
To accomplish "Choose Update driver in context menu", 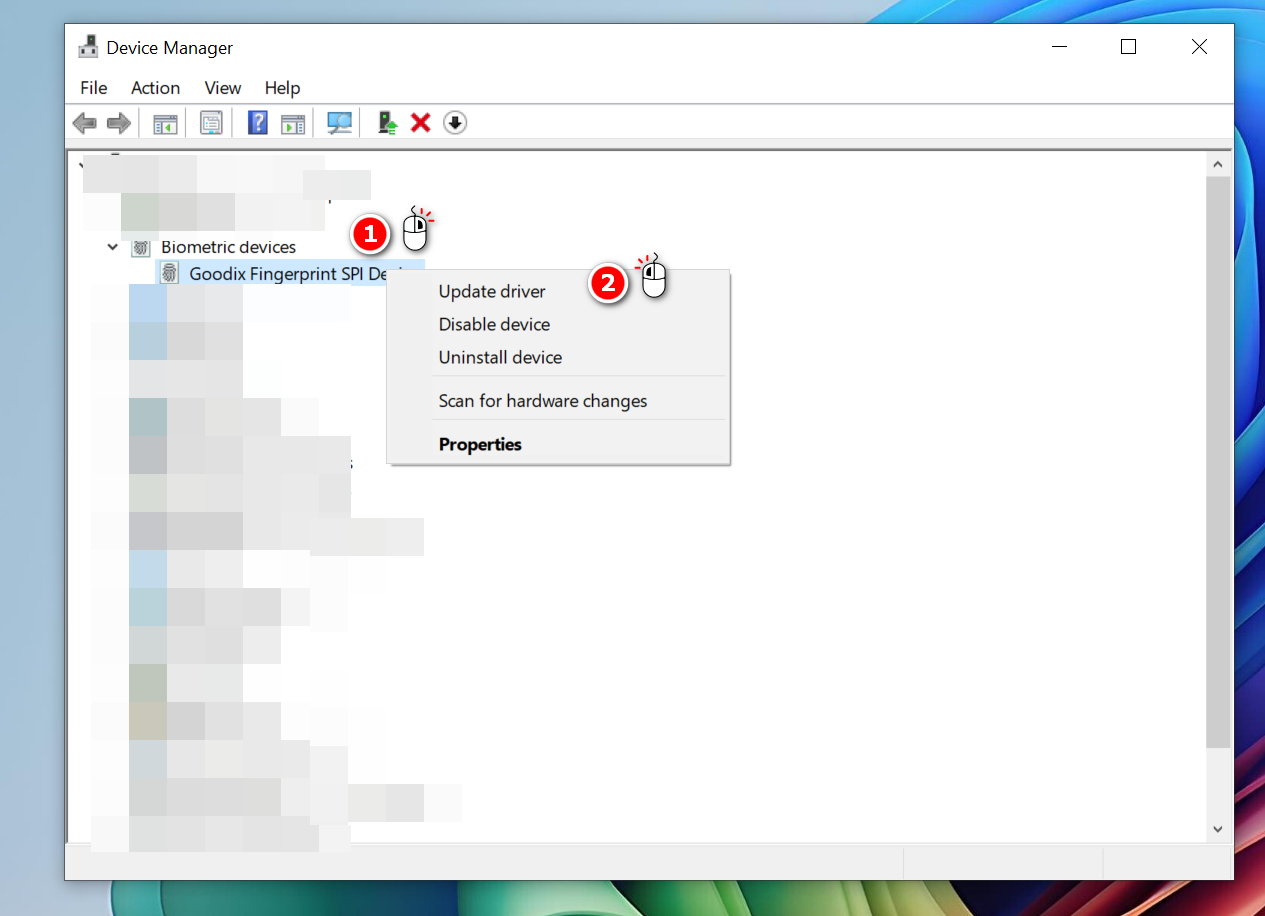I will click(492, 292).
